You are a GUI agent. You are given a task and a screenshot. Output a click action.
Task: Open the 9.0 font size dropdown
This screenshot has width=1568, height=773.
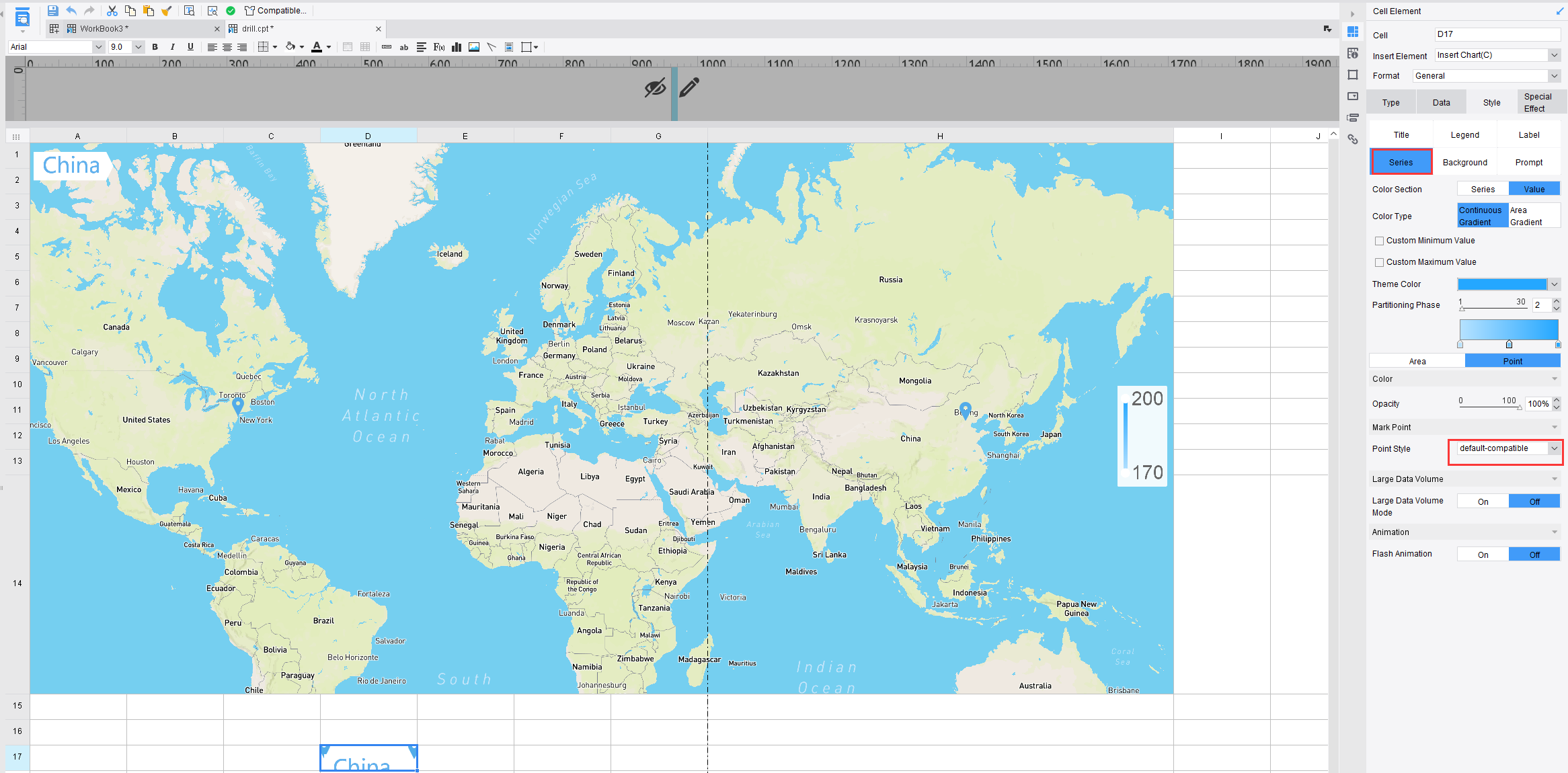pos(139,47)
